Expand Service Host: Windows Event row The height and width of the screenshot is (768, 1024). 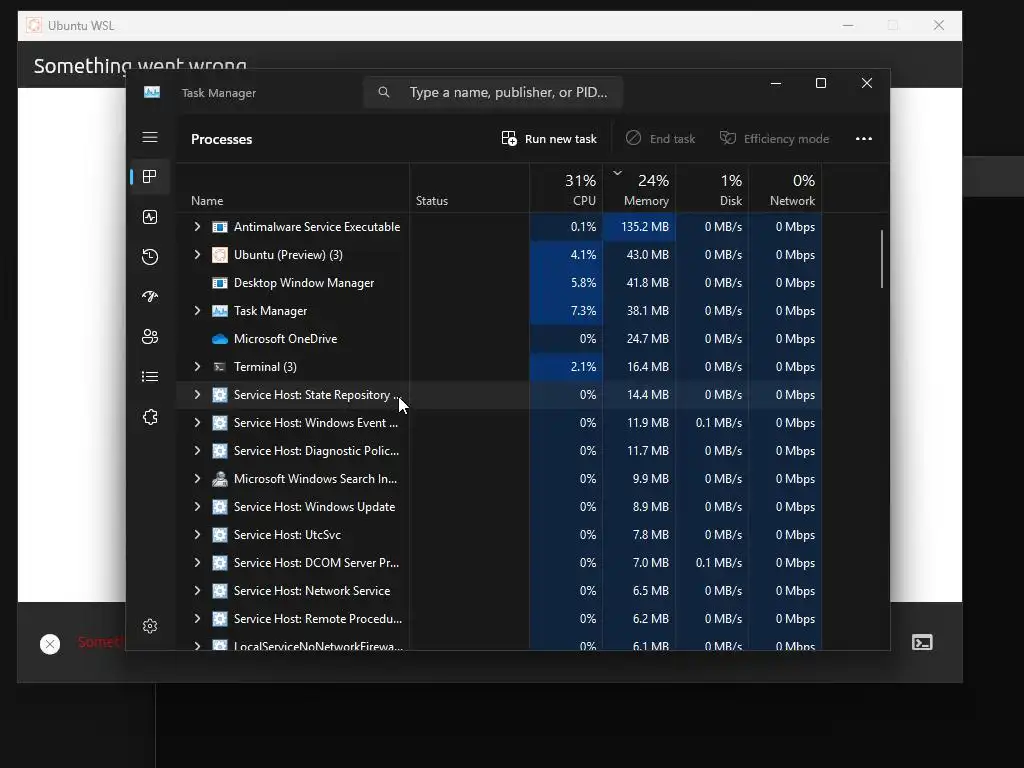pos(197,423)
